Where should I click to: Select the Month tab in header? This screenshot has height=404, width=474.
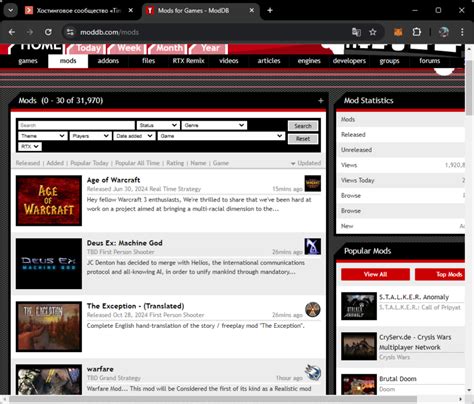pyautogui.click(x=168, y=49)
